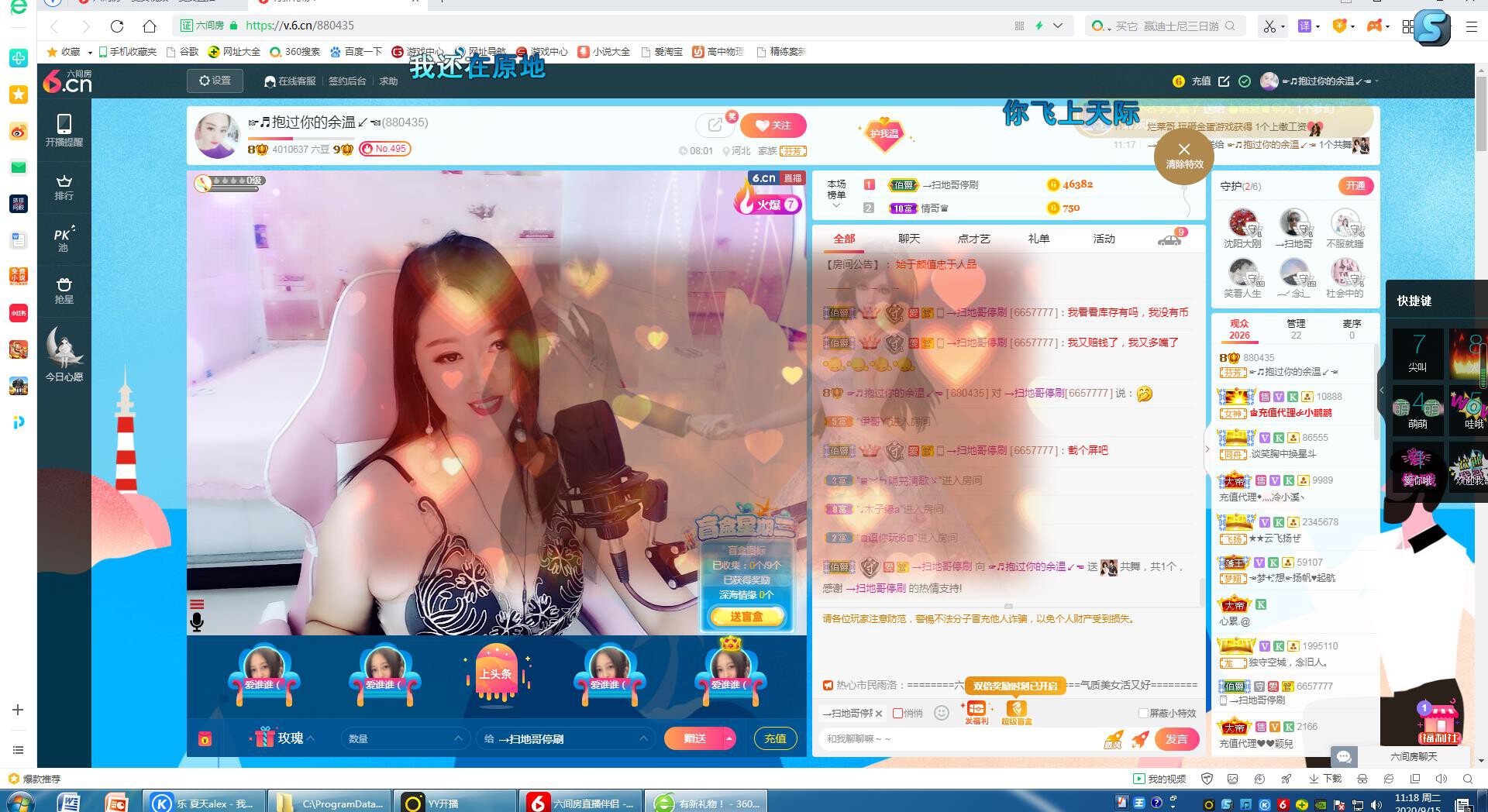The width and height of the screenshot is (1488, 812).
Task: Click the 充值 coin icon in top bar
Action: (1179, 81)
